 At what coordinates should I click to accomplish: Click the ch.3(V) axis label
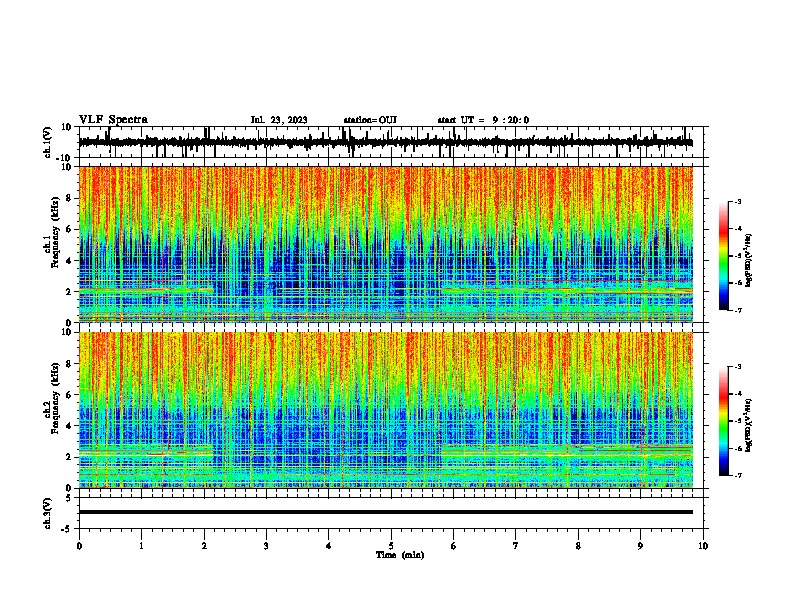pos(48,513)
